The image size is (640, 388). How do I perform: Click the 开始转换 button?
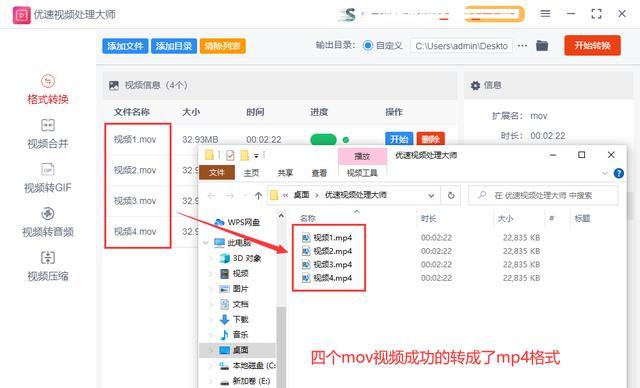click(x=592, y=45)
